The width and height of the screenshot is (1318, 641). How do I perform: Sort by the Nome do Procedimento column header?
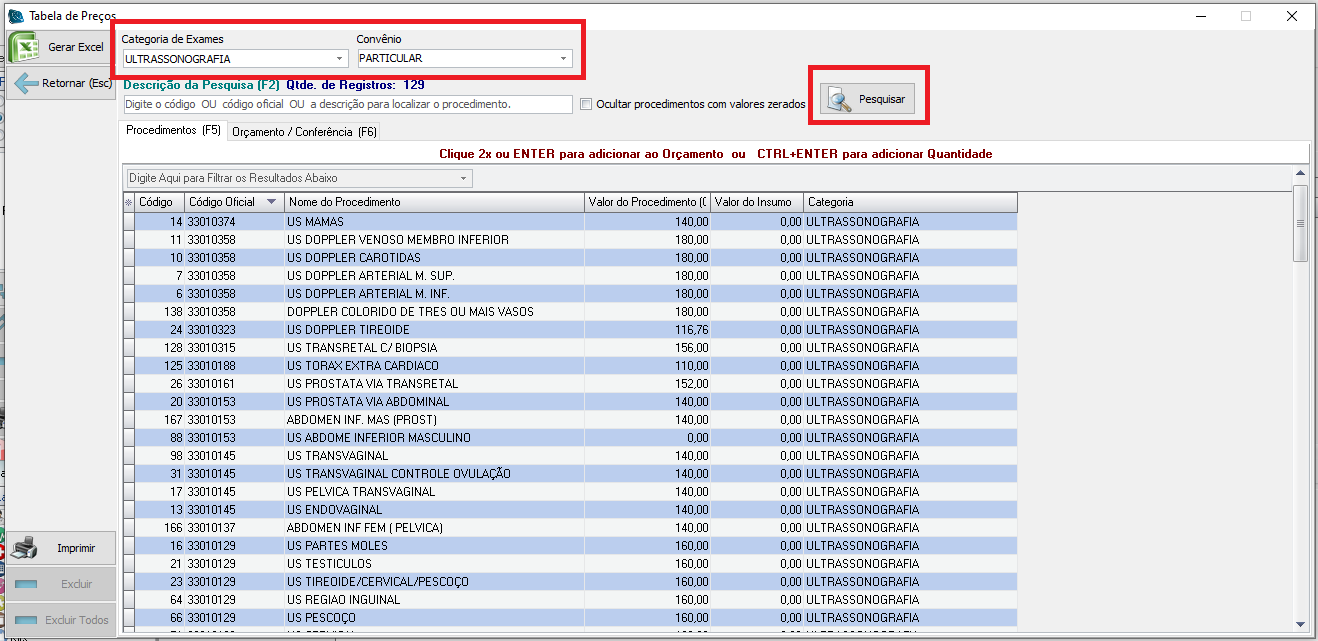click(x=433, y=202)
